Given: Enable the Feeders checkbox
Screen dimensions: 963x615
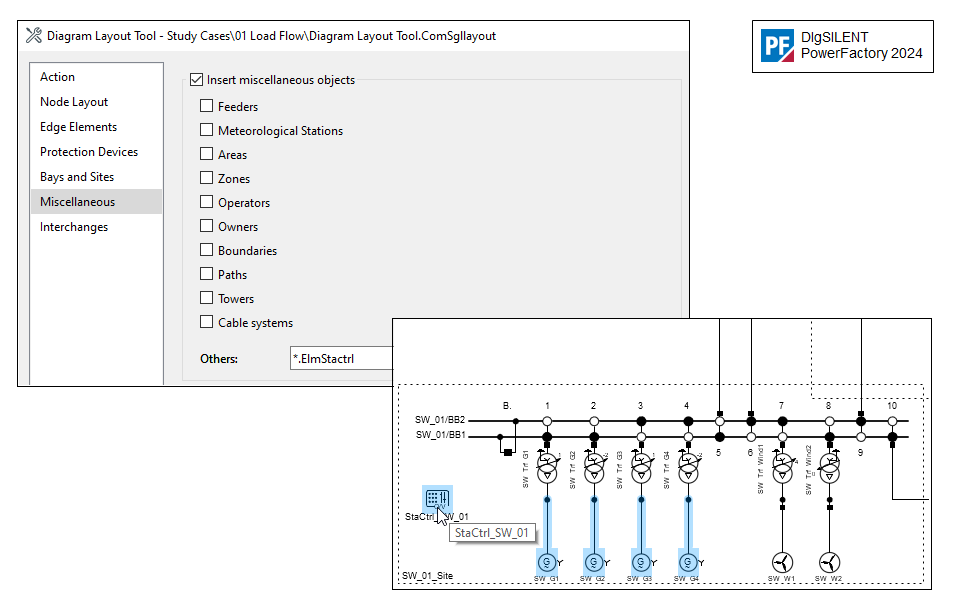Looking at the screenshot, I should pos(207,106).
